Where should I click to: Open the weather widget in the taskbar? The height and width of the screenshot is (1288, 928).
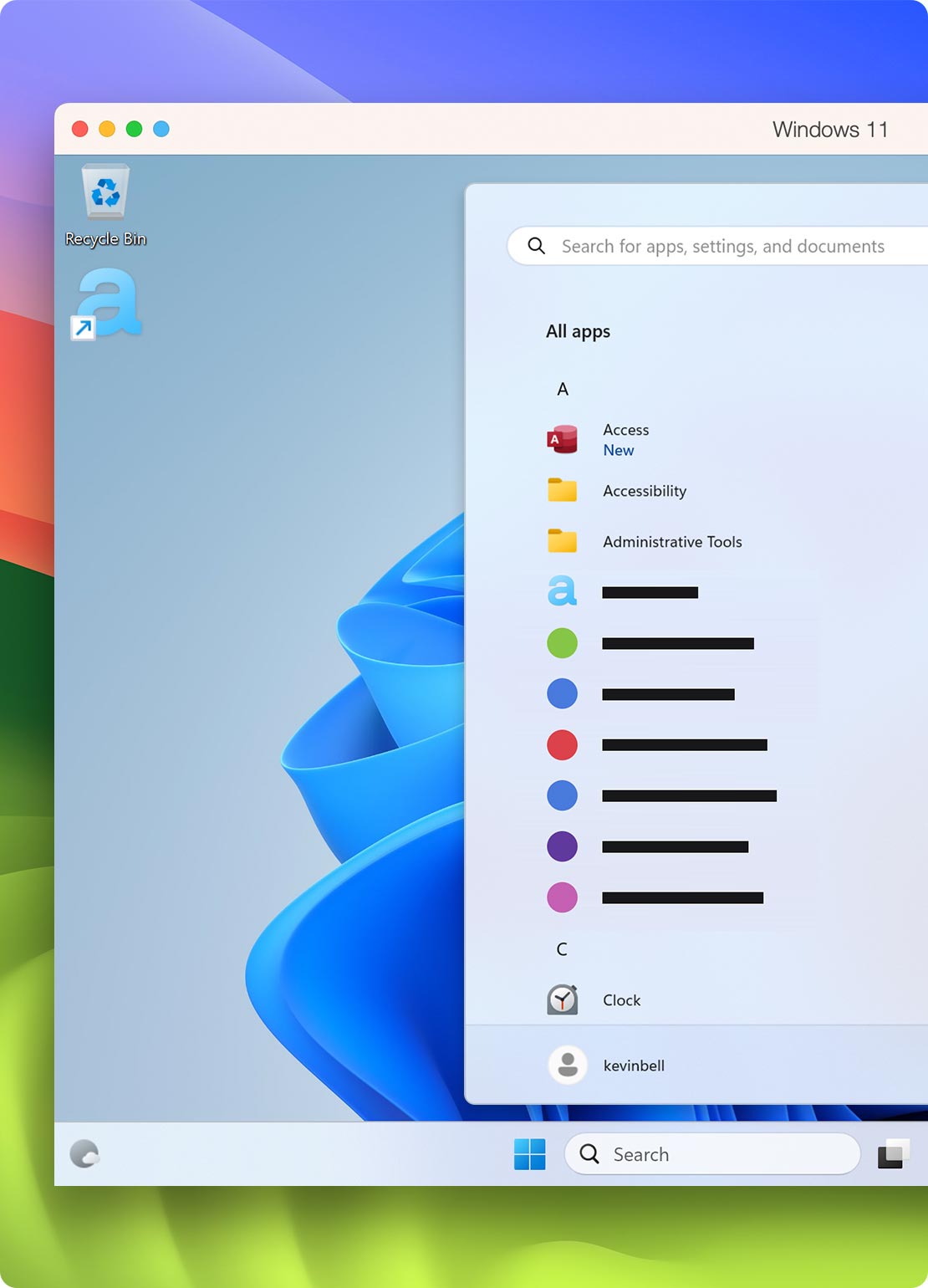pyautogui.click(x=86, y=1154)
